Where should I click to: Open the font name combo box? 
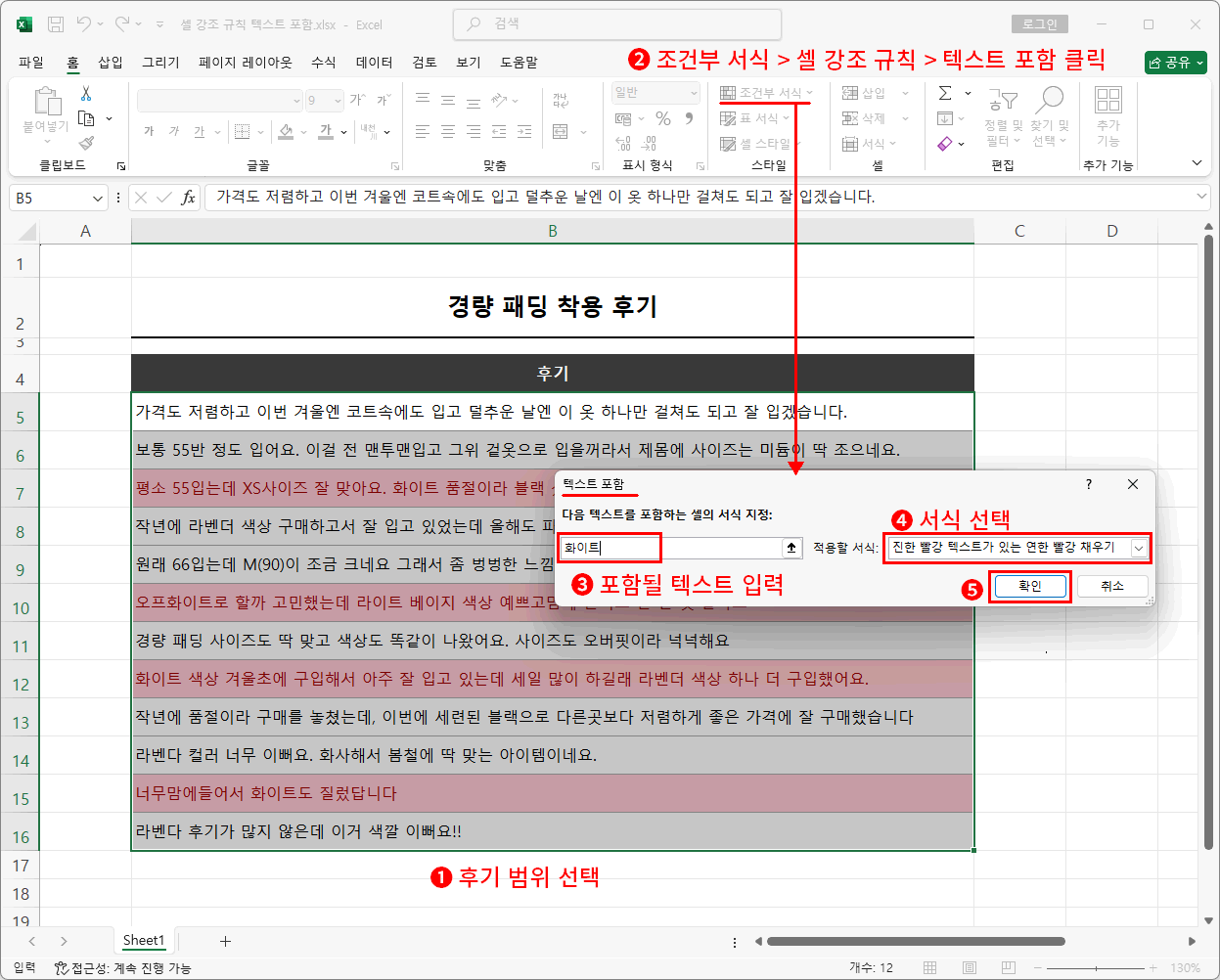point(220,100)
